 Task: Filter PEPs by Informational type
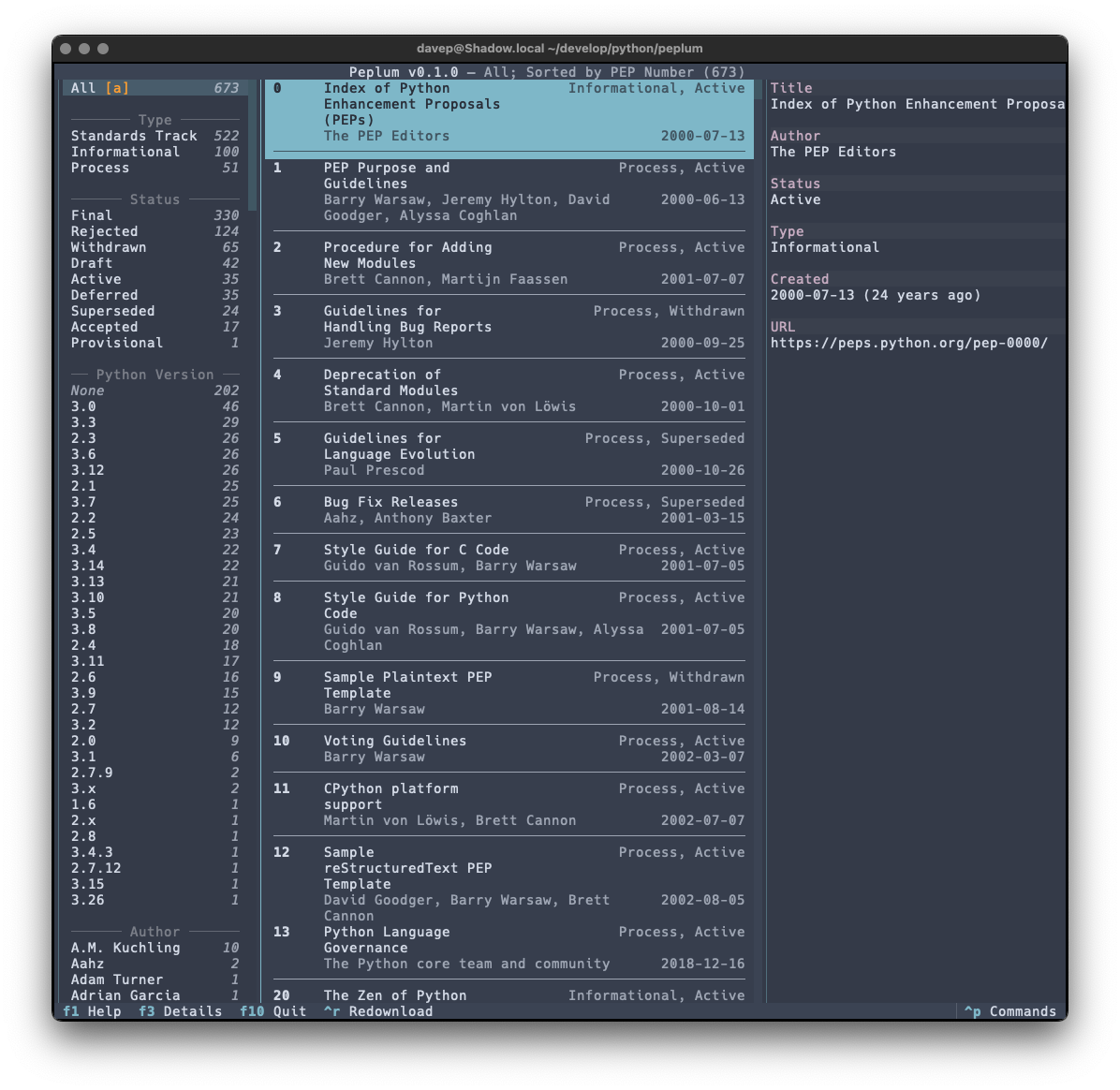[x=155, y=152]
